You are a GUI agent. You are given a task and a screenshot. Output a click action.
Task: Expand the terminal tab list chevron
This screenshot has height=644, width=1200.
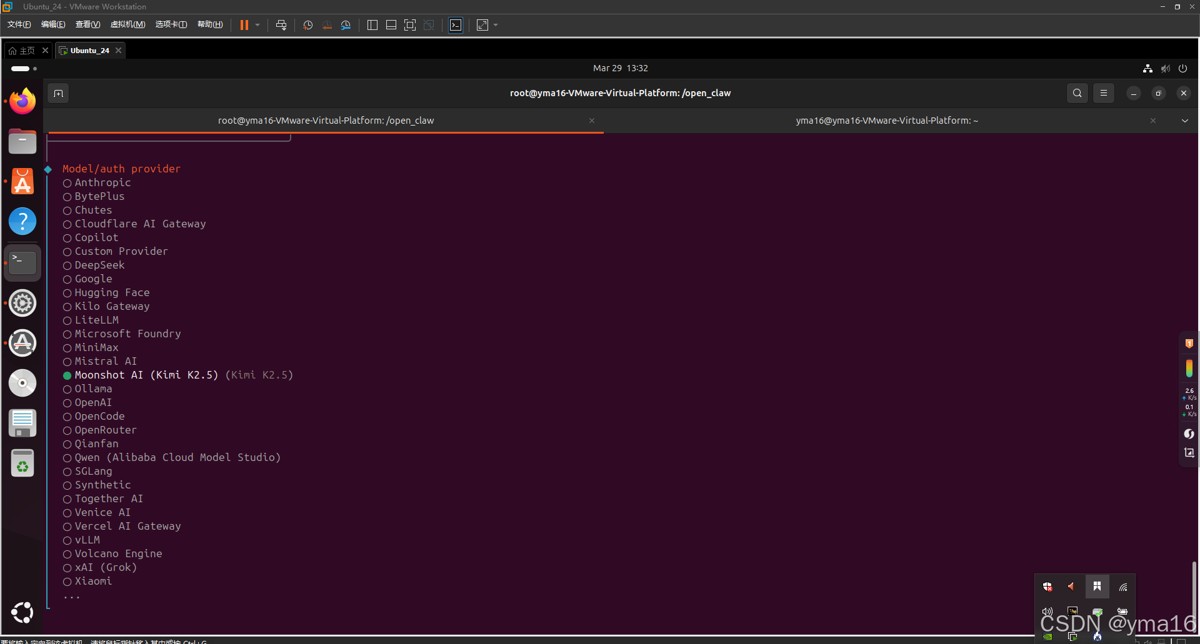click(1183, 120)
